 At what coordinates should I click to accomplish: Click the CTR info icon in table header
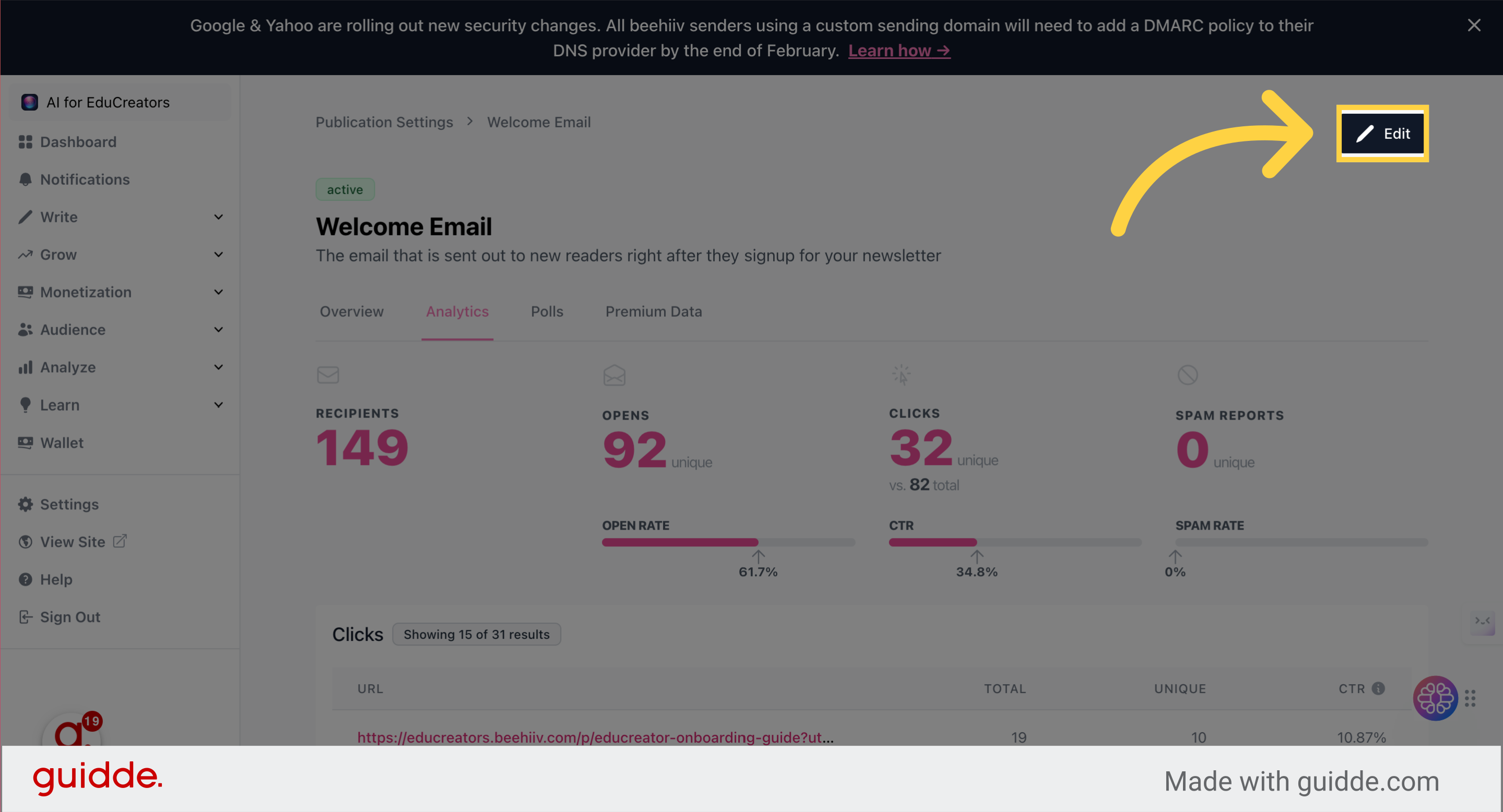[1378, 688]
